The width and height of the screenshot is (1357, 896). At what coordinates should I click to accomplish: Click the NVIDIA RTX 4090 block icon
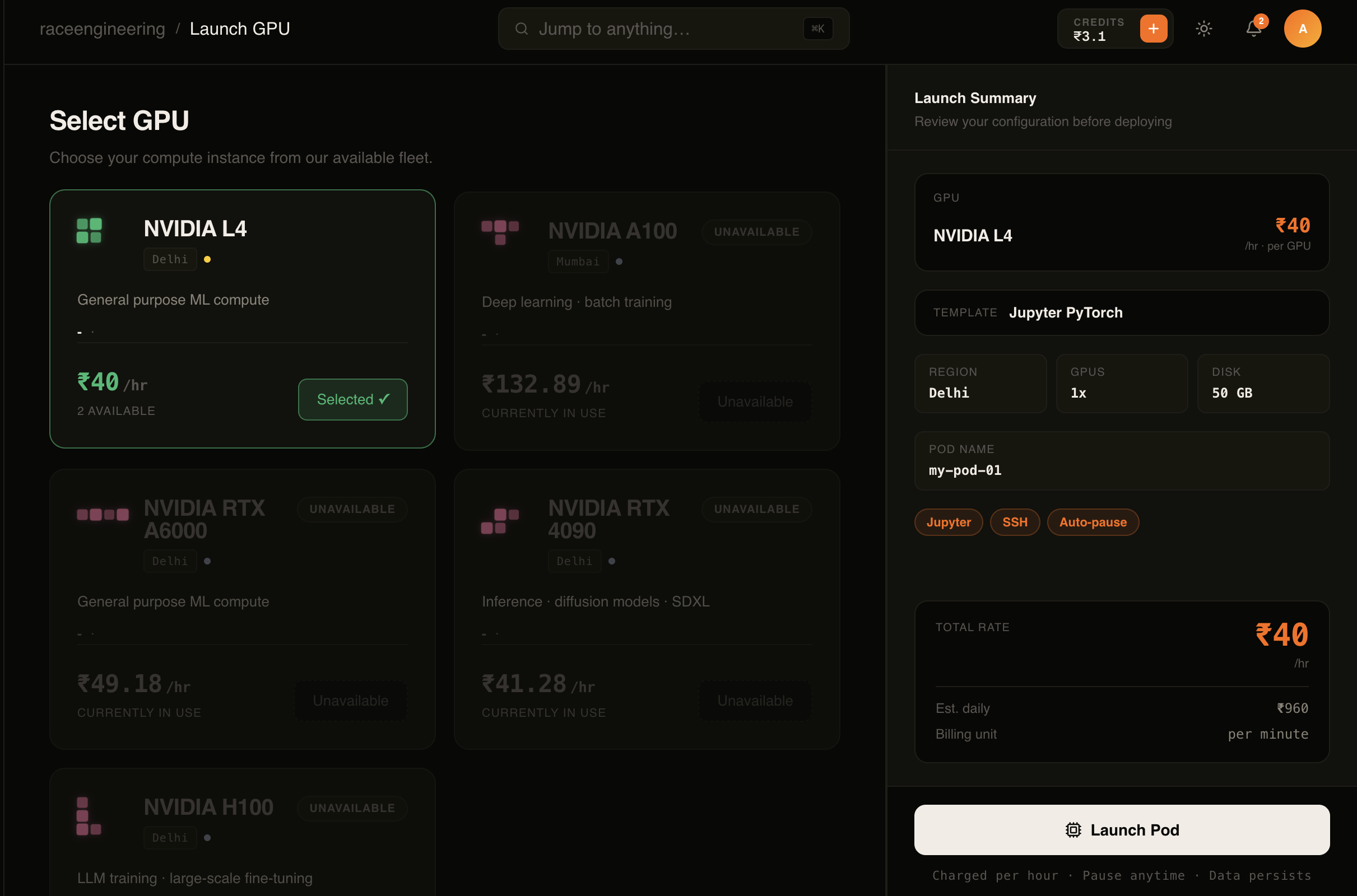[500, 521]
